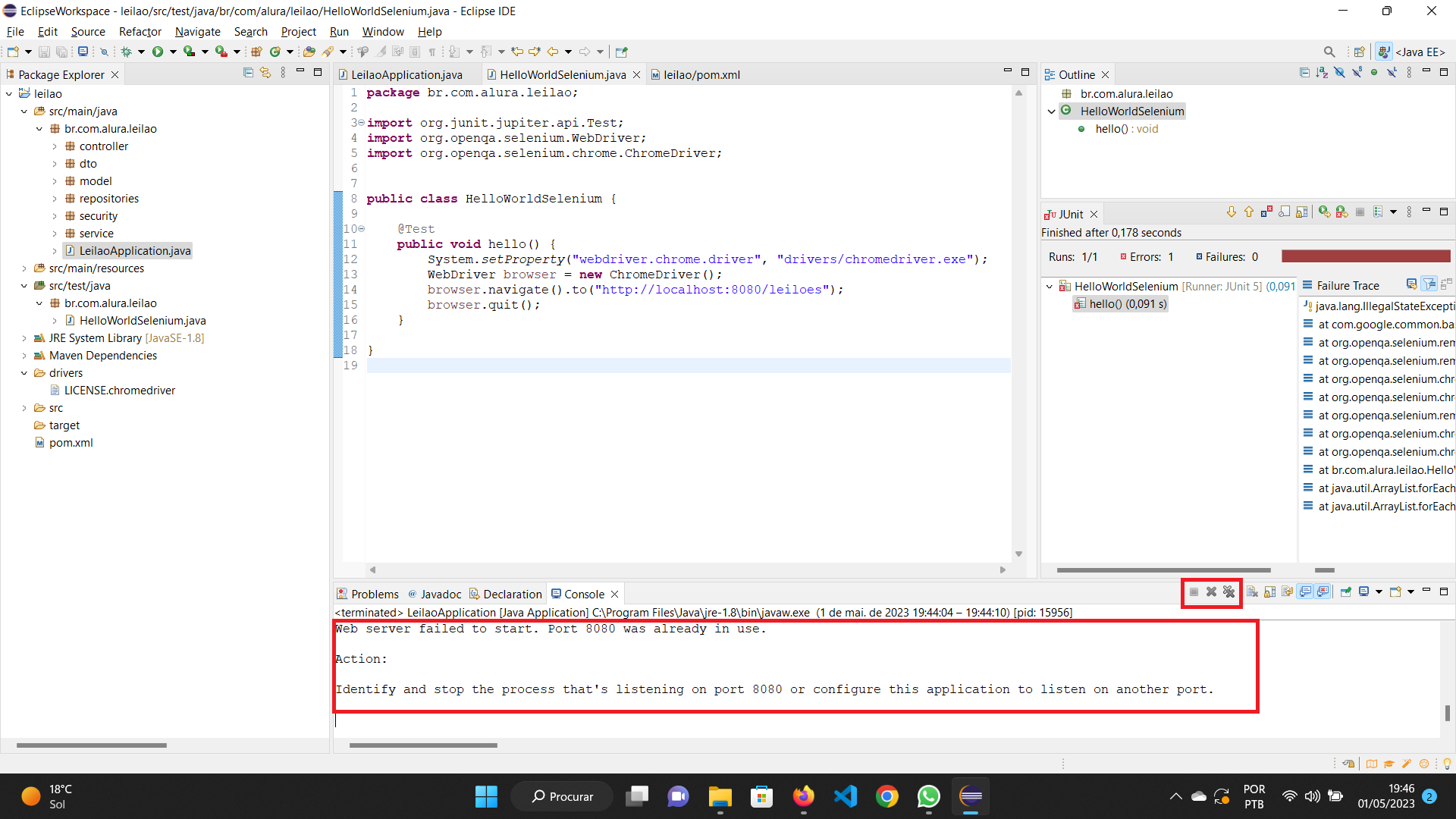
Task: Click Last Edit Location toolbar icon
Action: coord(517,52)
